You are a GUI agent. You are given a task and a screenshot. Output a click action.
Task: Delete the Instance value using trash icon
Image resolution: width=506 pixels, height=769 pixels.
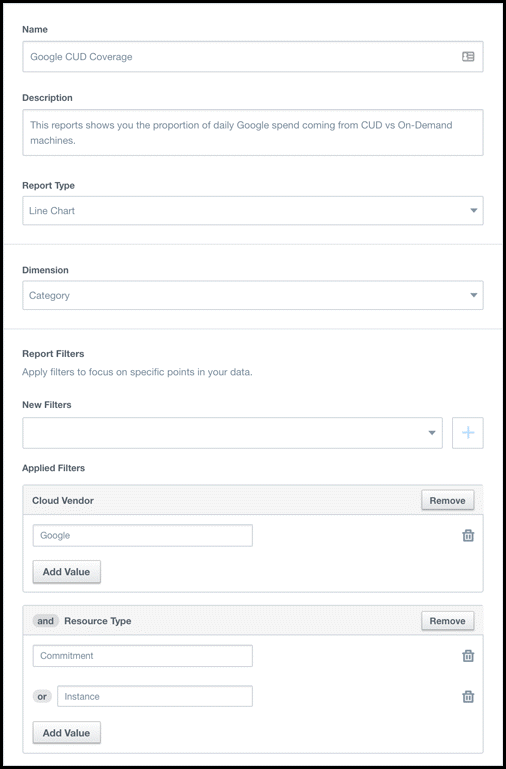[468, 696]
